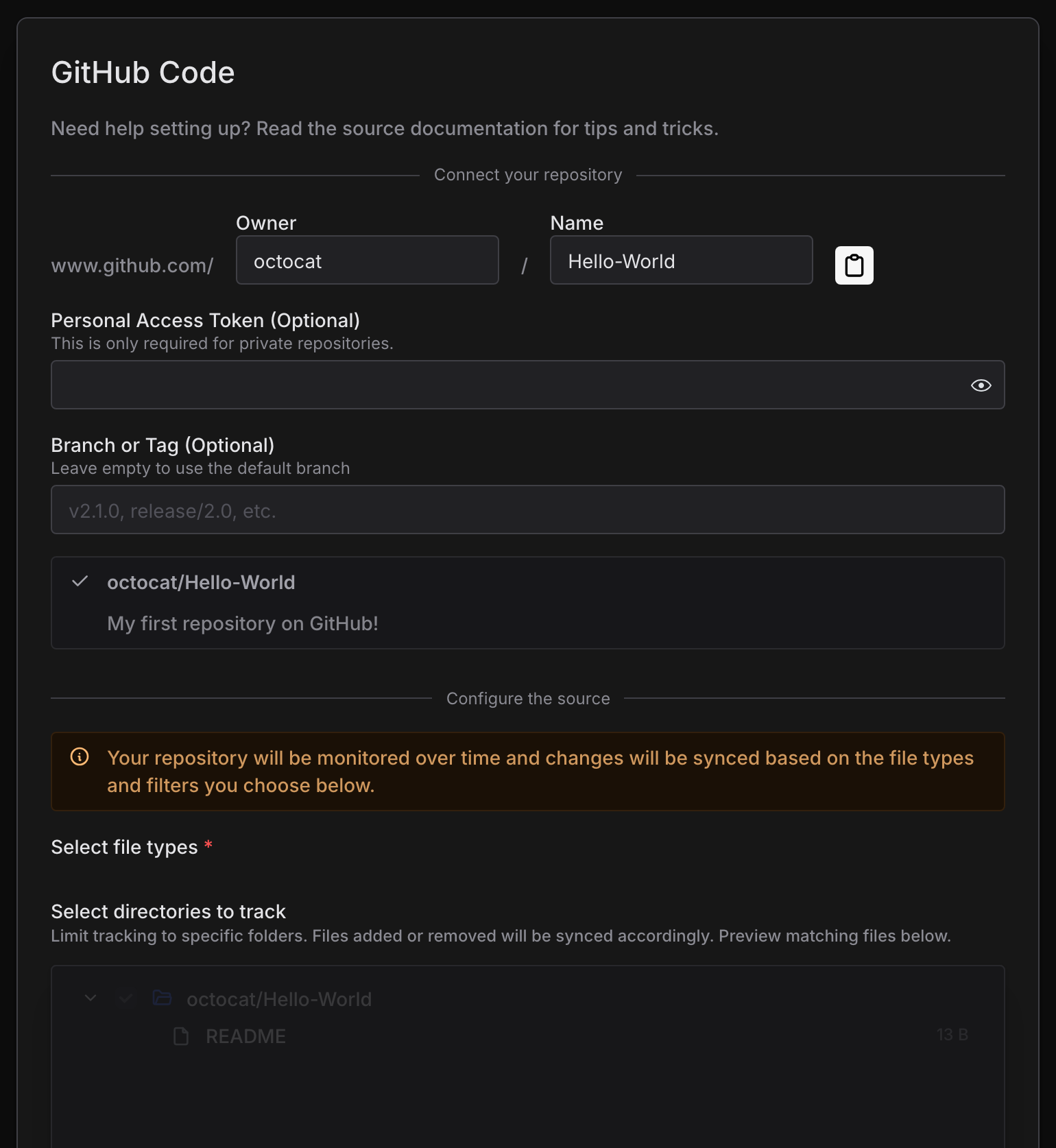Click the checkmark icon beside octocat/Hello-World repository card
Viewport: 1056px width, 1148px height.
(x=80, y=582)
